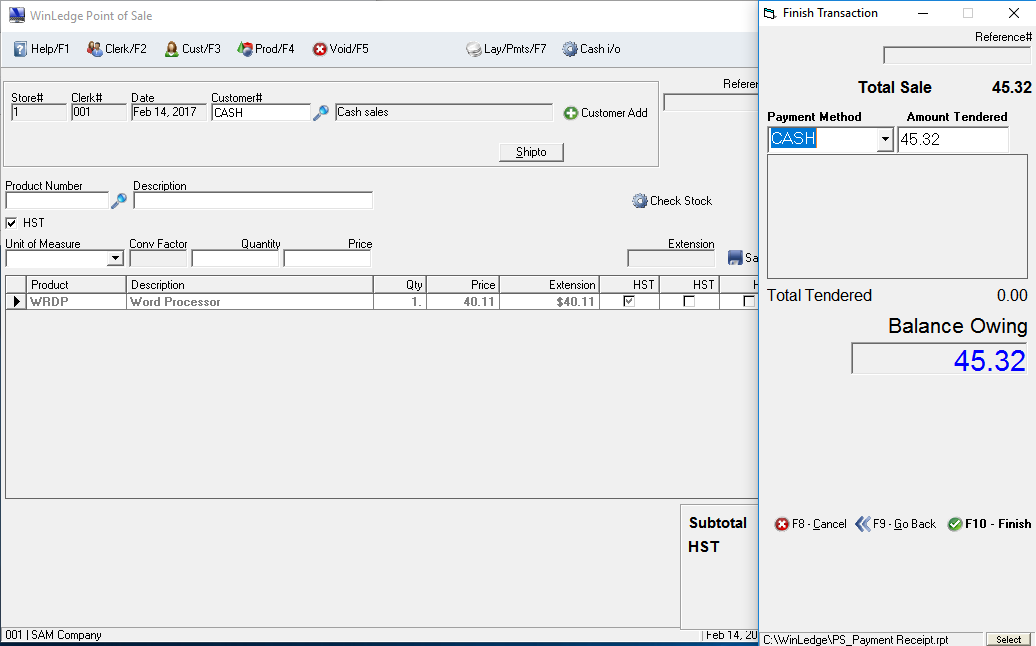Image resolution: width=1036 pixels, height=646 pixels.
Task: Click the Cash i/o gear icon
Action: coord(570,49)
